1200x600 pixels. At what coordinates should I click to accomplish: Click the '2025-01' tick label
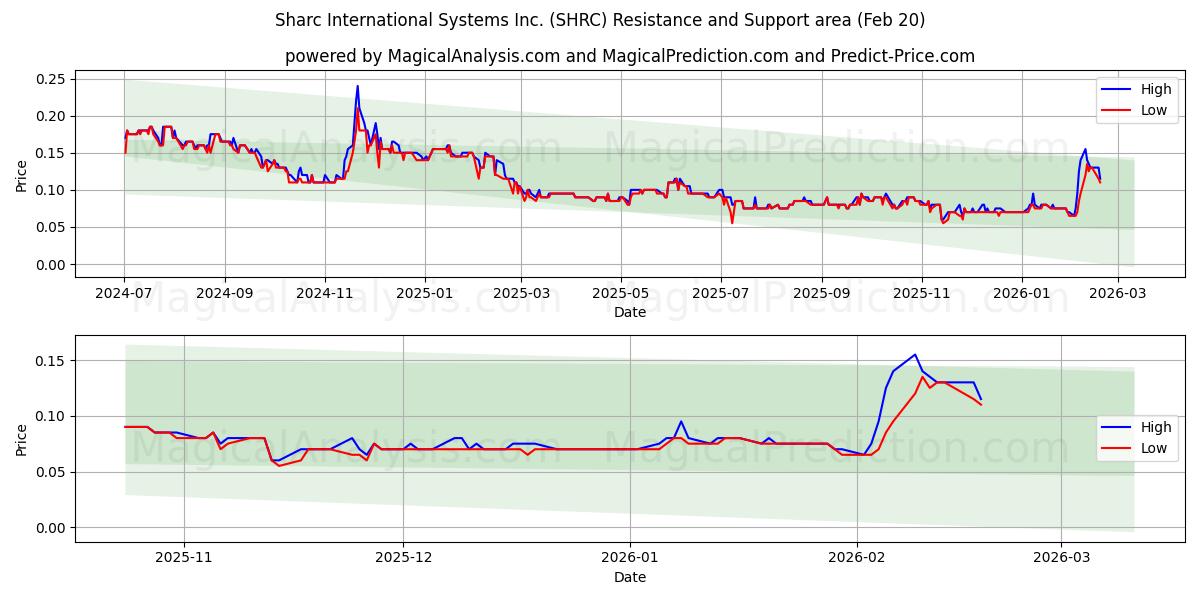pos(424,294)
